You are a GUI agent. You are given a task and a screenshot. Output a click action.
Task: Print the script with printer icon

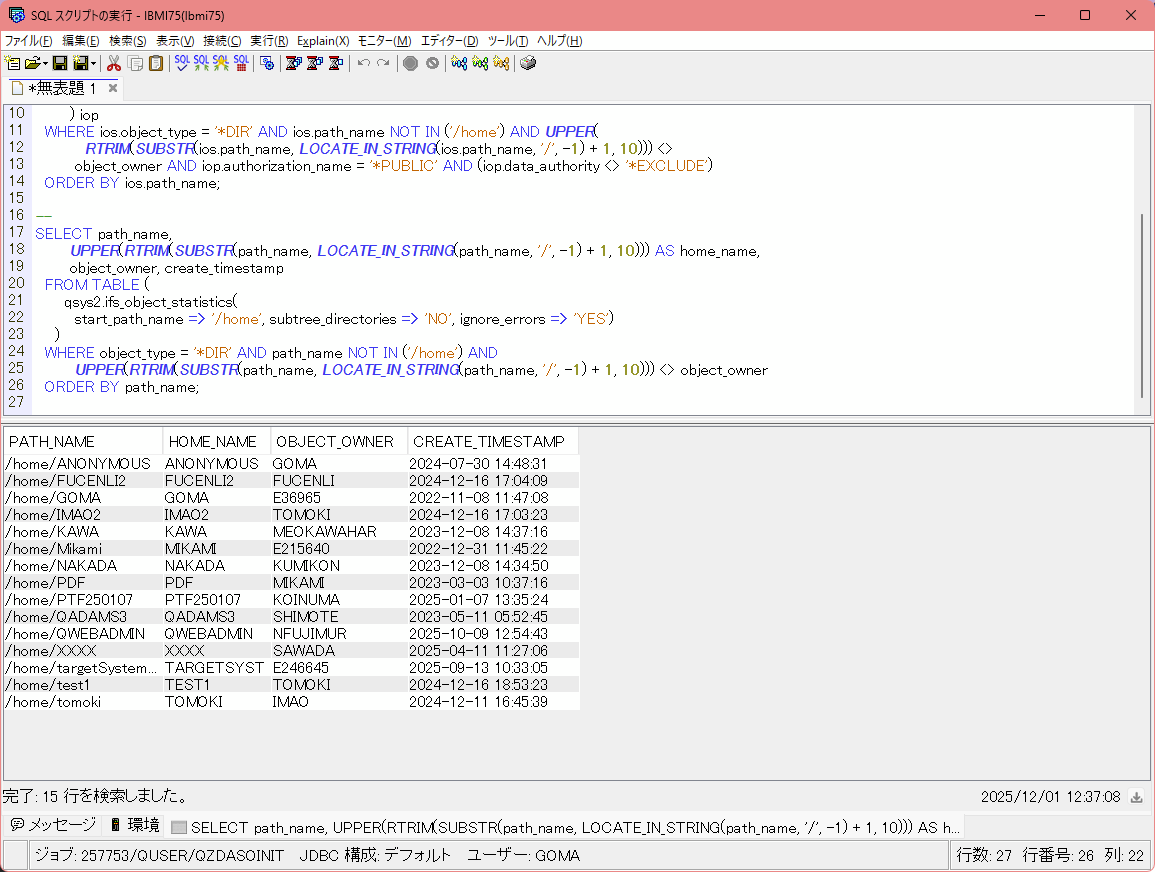point(527,63)
